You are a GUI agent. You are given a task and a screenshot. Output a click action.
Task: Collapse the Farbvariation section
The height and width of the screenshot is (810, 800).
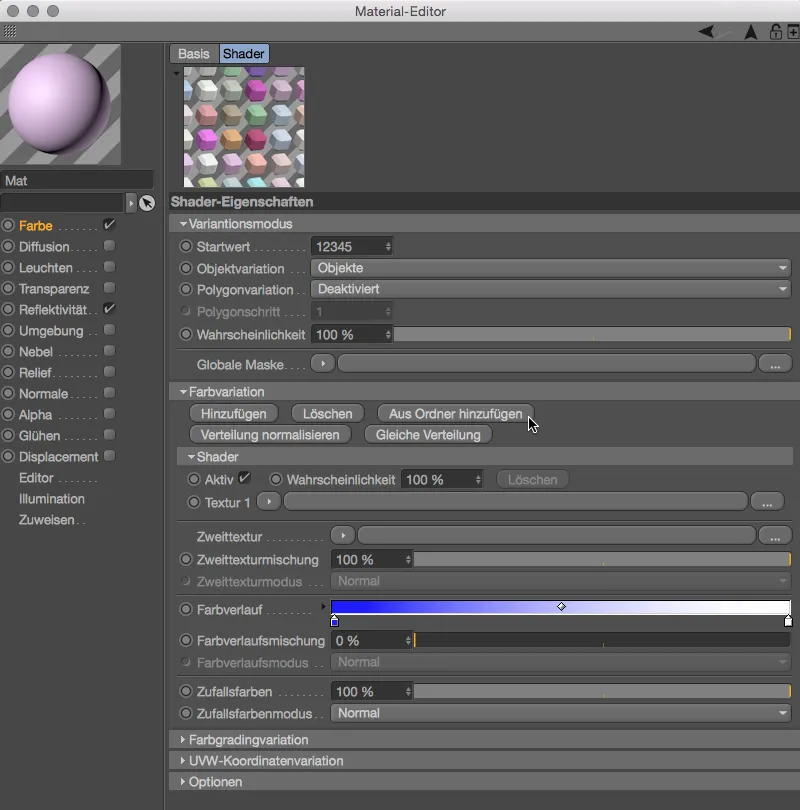tap(183, 392)
